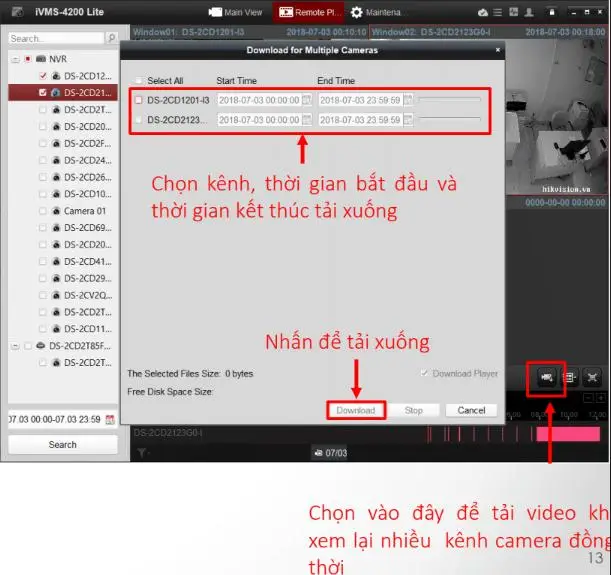The height and width of the screenshot is (575, 611).
Task: Uncheck the DS-2CD12... tree checkbox
Action: point(43,76)
